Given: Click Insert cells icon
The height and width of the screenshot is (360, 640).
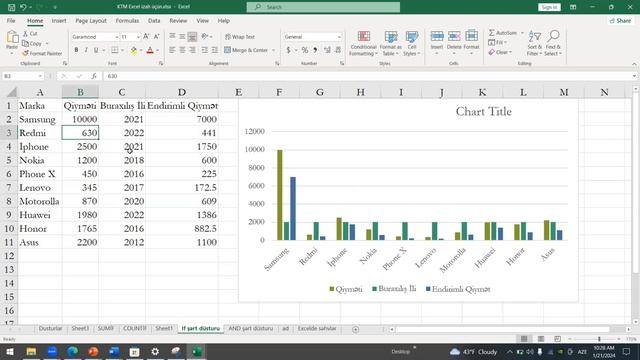Looking at the screenshot, I should [x=437, y=37].
